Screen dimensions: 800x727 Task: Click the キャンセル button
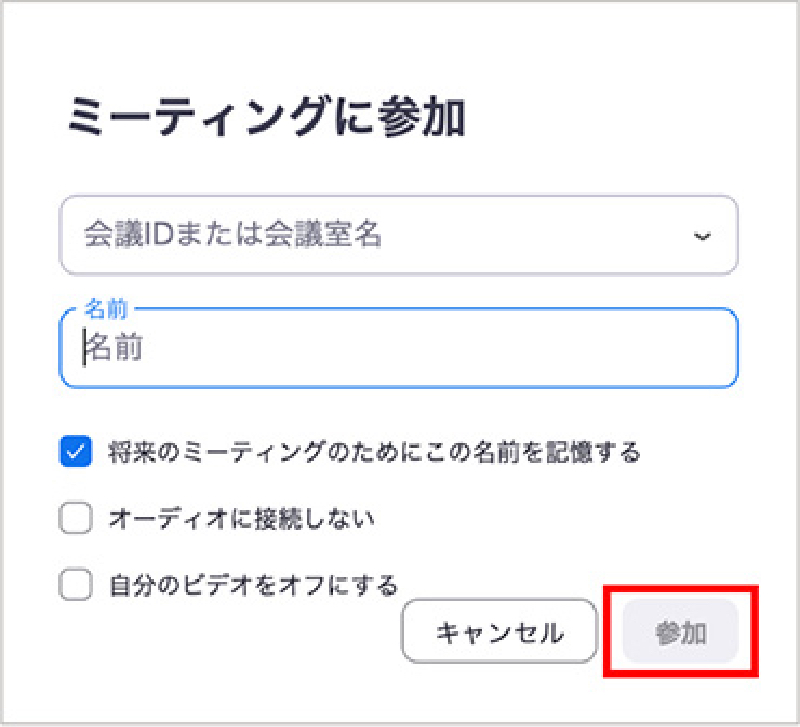[499, 632]
